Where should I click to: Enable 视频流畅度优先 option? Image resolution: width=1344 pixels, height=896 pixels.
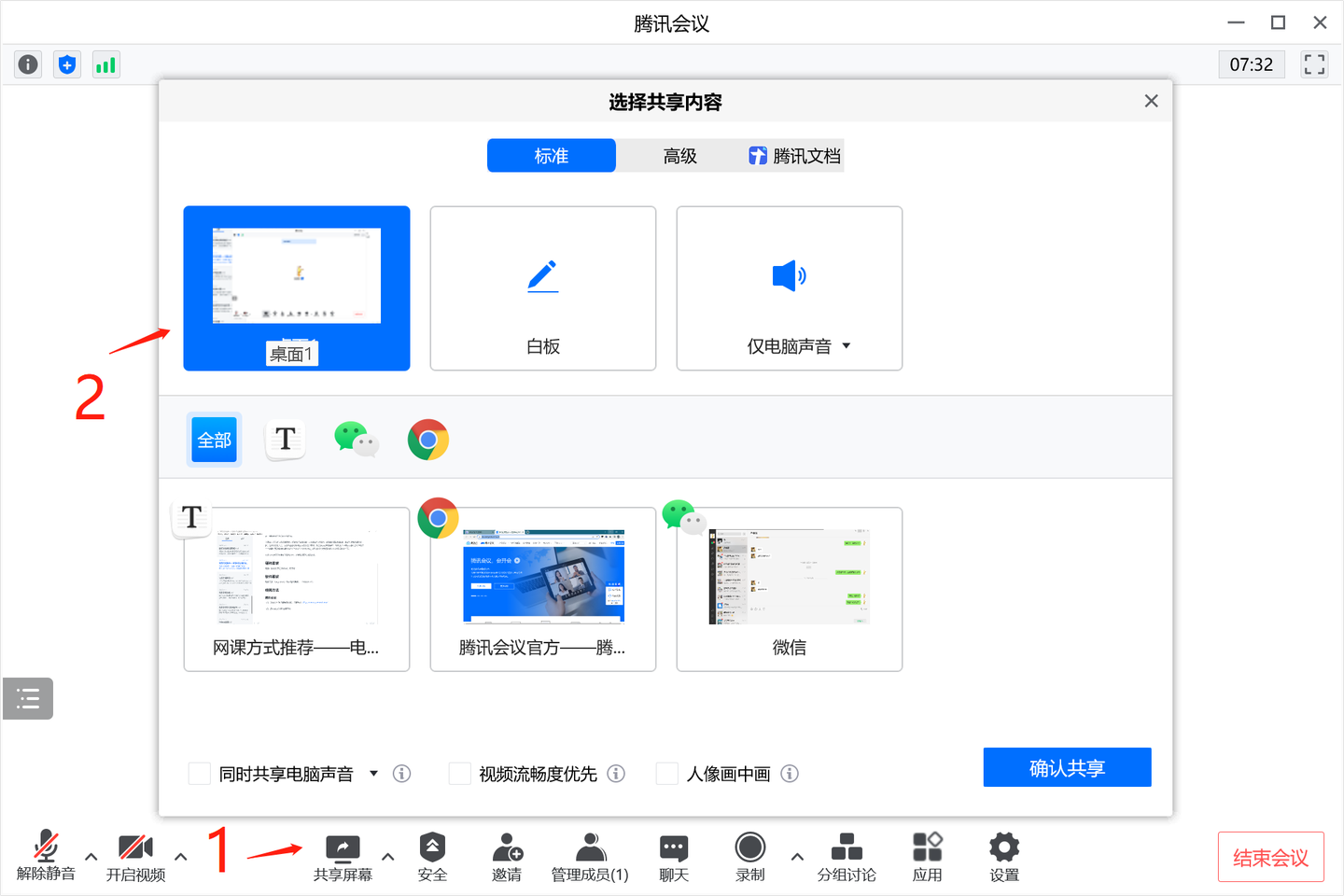click(x=460, y=773)
